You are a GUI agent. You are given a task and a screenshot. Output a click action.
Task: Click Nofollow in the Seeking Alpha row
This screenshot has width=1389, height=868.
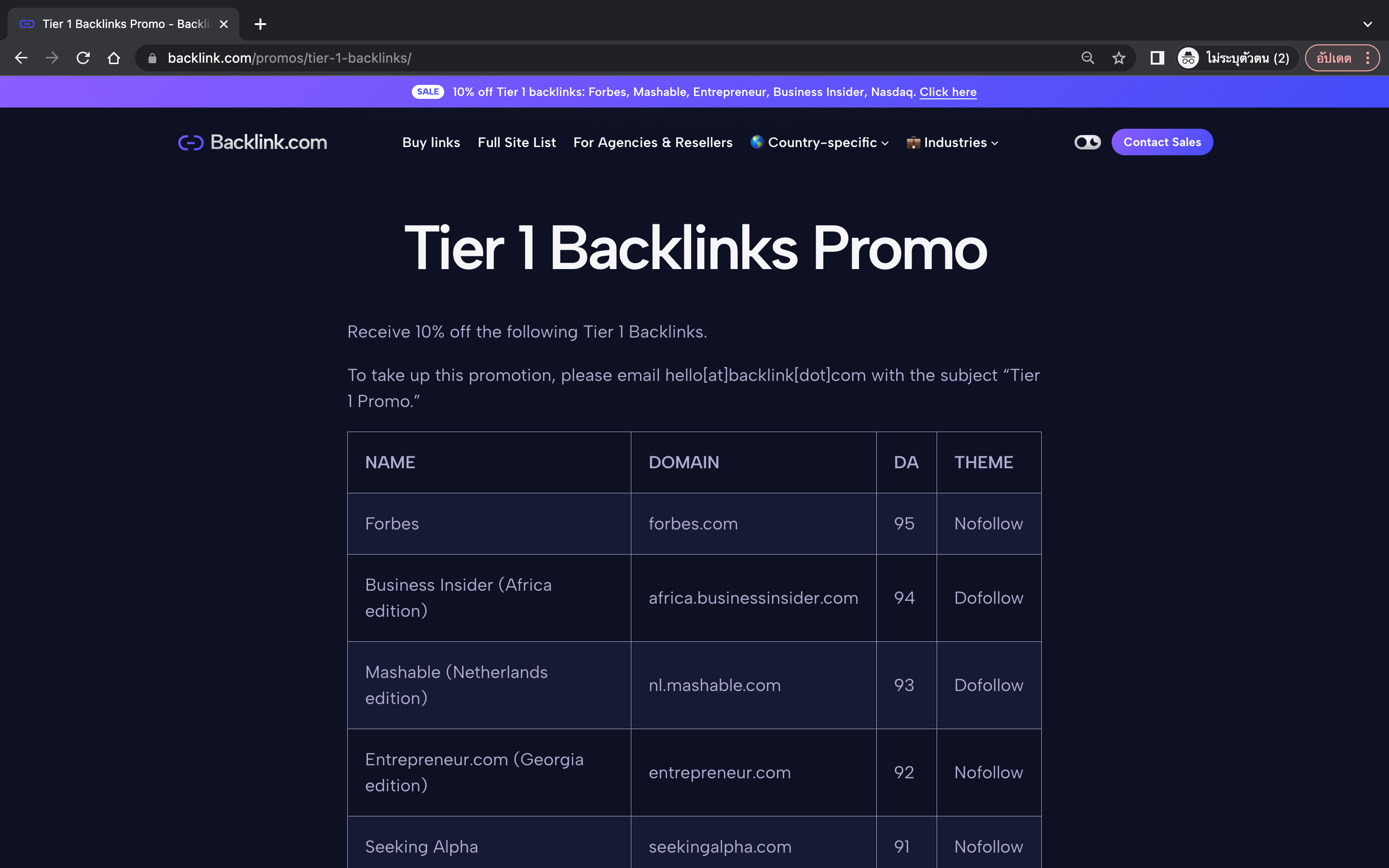pos(988,843)
